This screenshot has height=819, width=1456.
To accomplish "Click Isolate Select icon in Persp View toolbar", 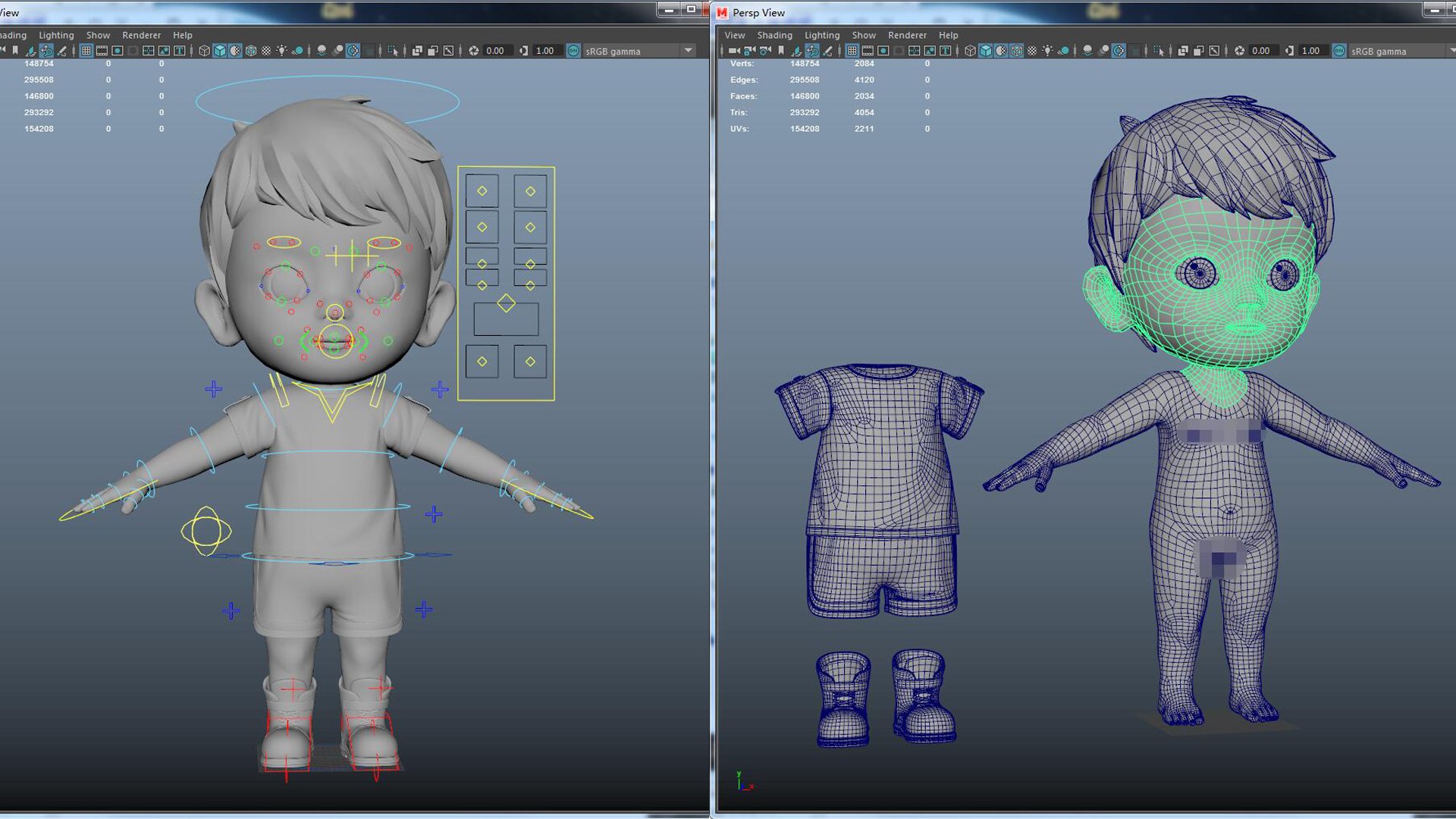I will pos(1159,51).
